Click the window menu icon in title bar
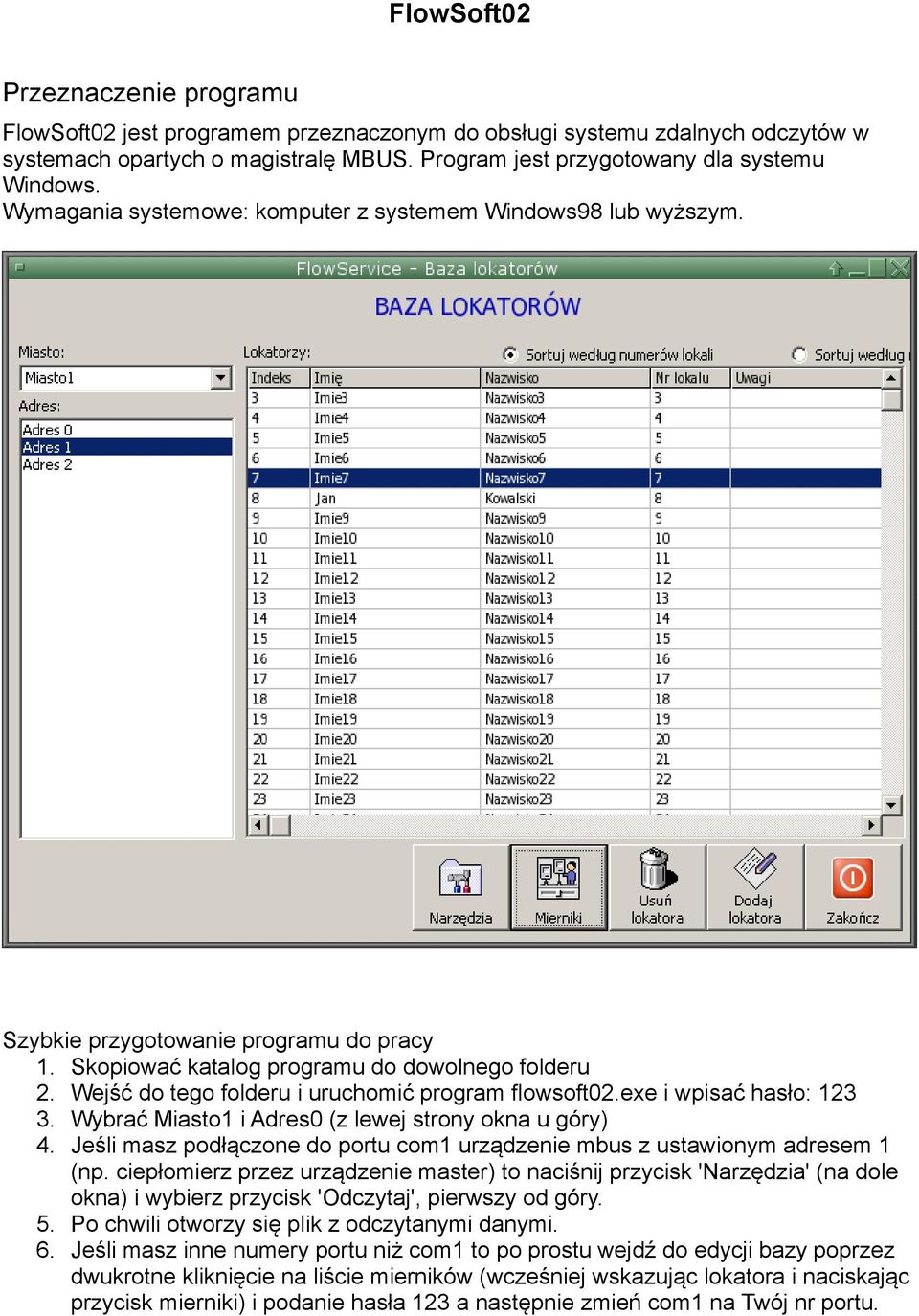 [x=19, y=268]
